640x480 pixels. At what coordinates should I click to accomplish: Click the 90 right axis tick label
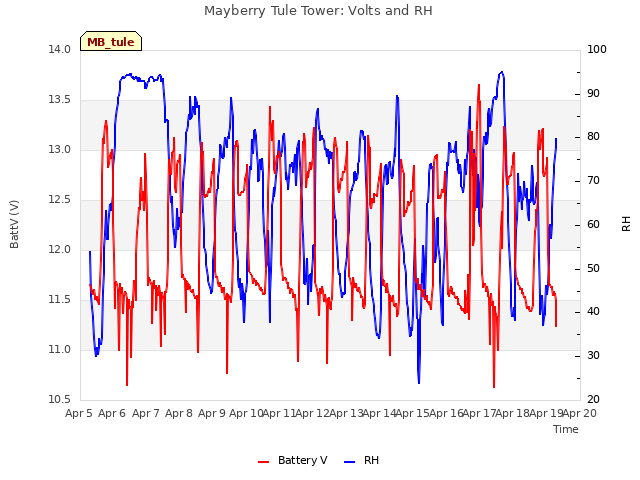(593, 93)
